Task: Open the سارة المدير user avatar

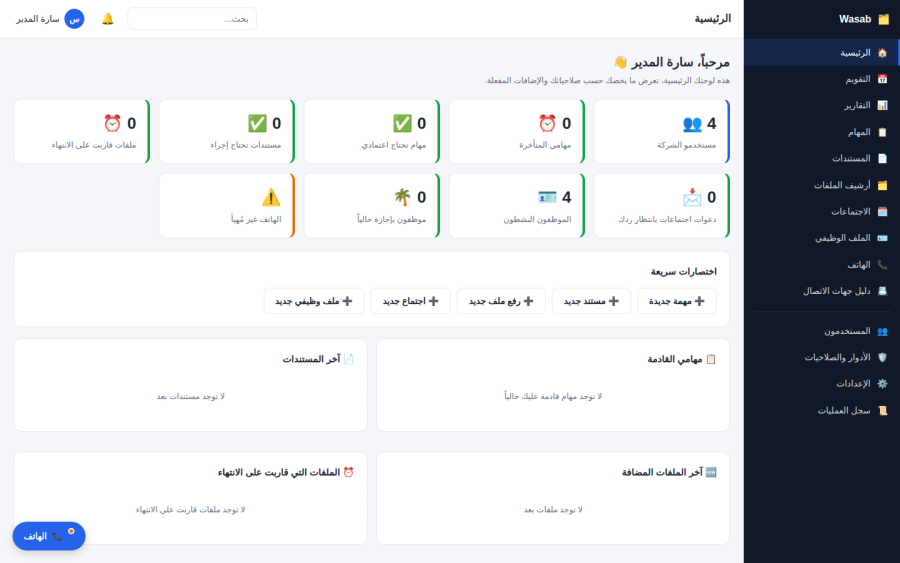Action: click(74, 19)
